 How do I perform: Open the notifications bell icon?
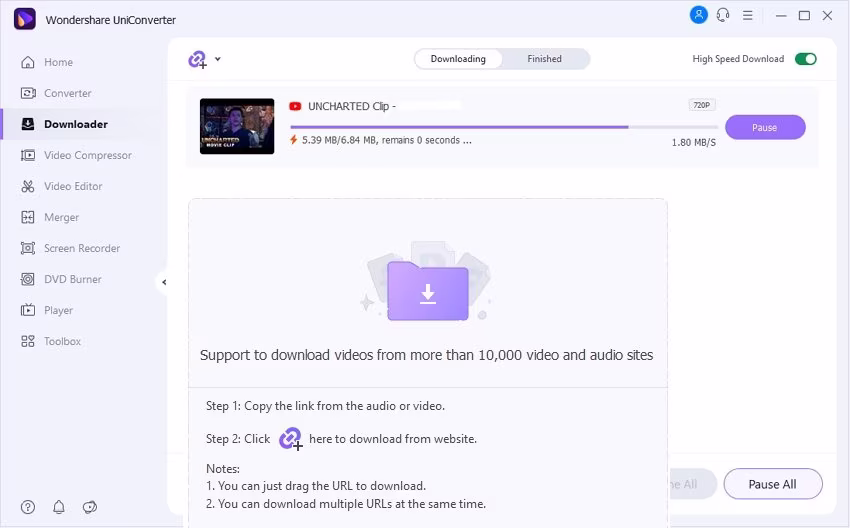coord(59,507)
